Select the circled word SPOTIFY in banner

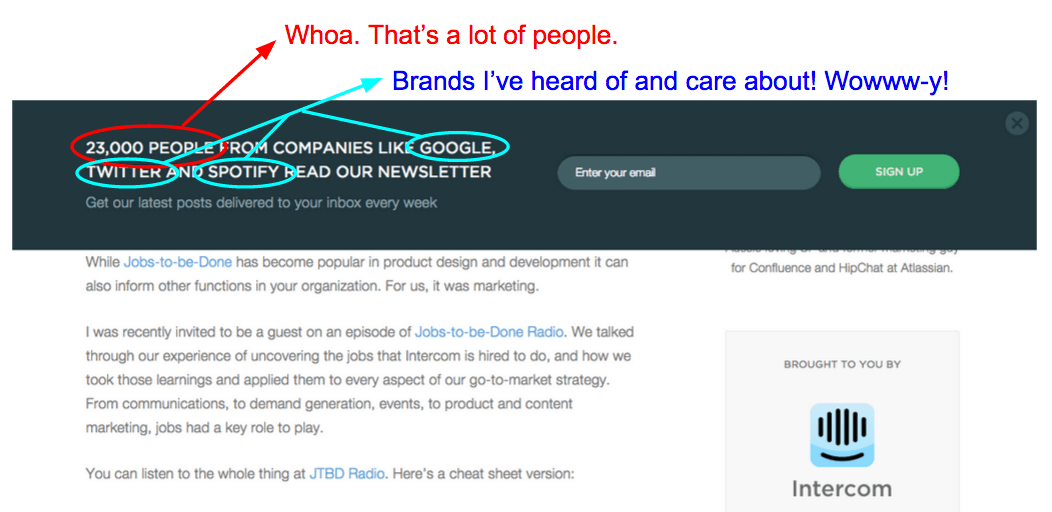point(244,172)
